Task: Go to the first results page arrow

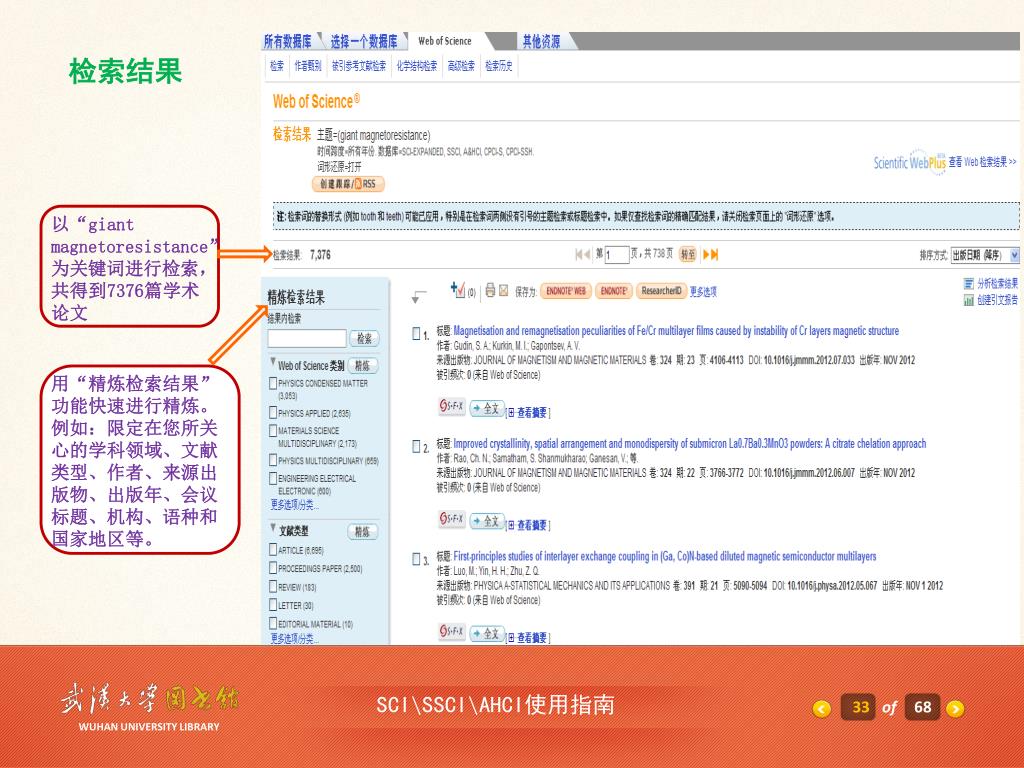Action: click(579, 255)
